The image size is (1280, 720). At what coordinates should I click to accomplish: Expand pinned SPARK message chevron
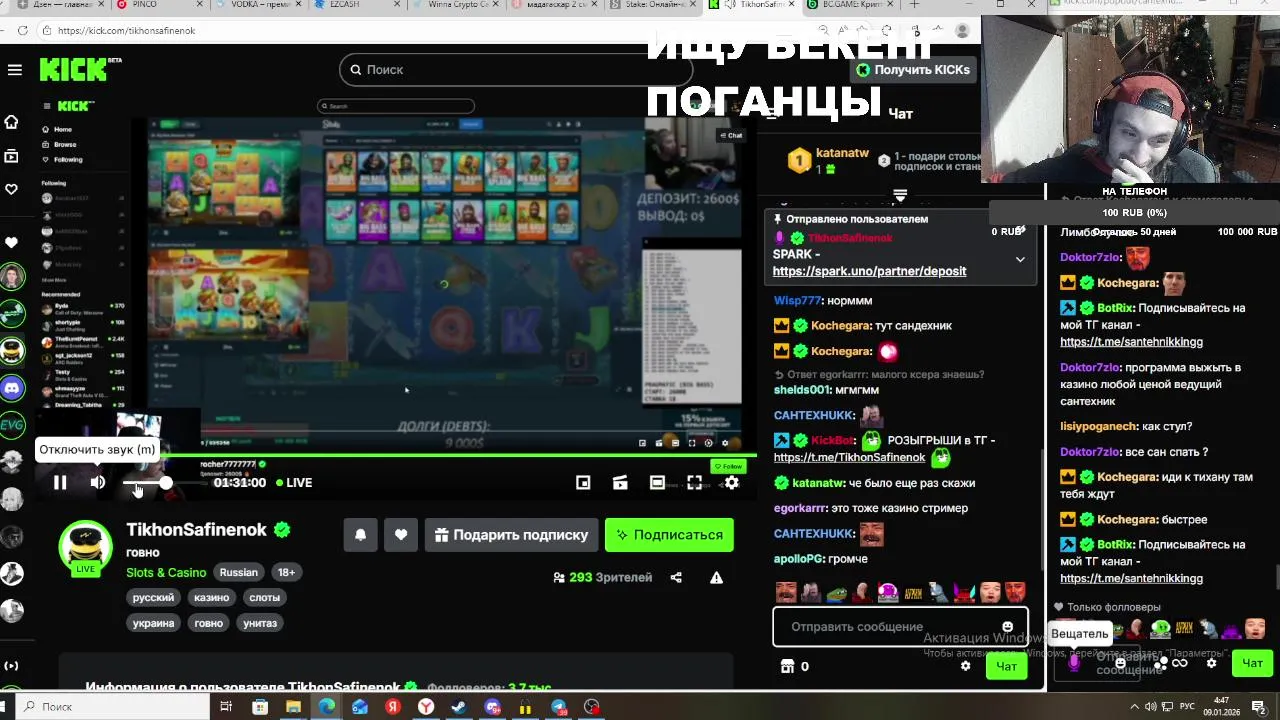coord(1020,259)
